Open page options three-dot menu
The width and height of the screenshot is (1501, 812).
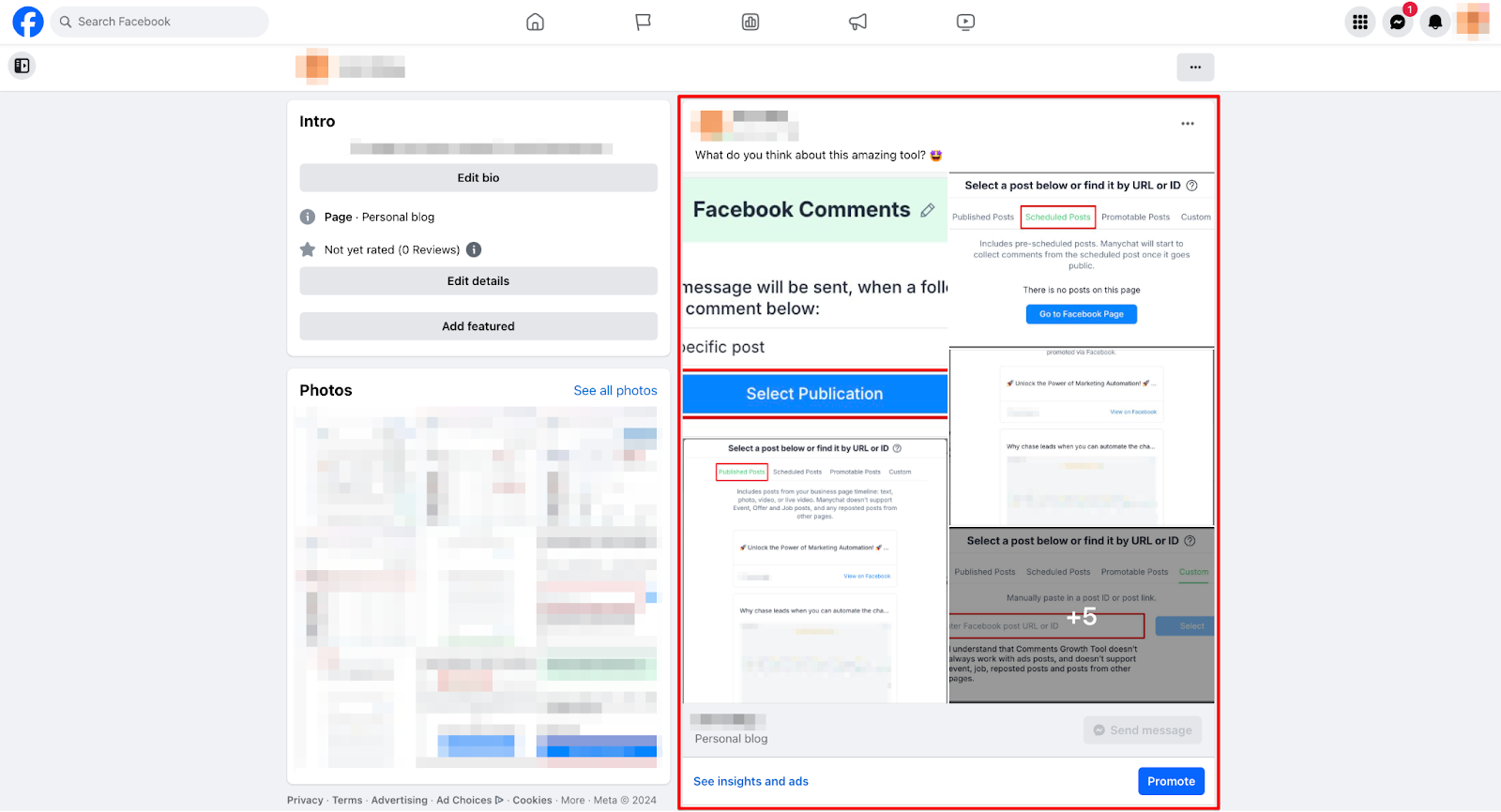1195,67
